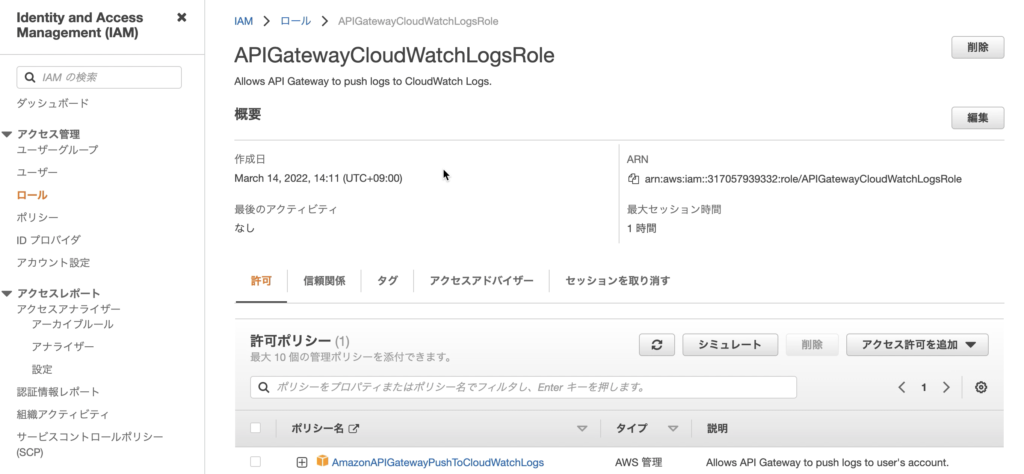
Task: Close the IAM navigation panel
Action: pyautogui.click(x=182, y=18)
